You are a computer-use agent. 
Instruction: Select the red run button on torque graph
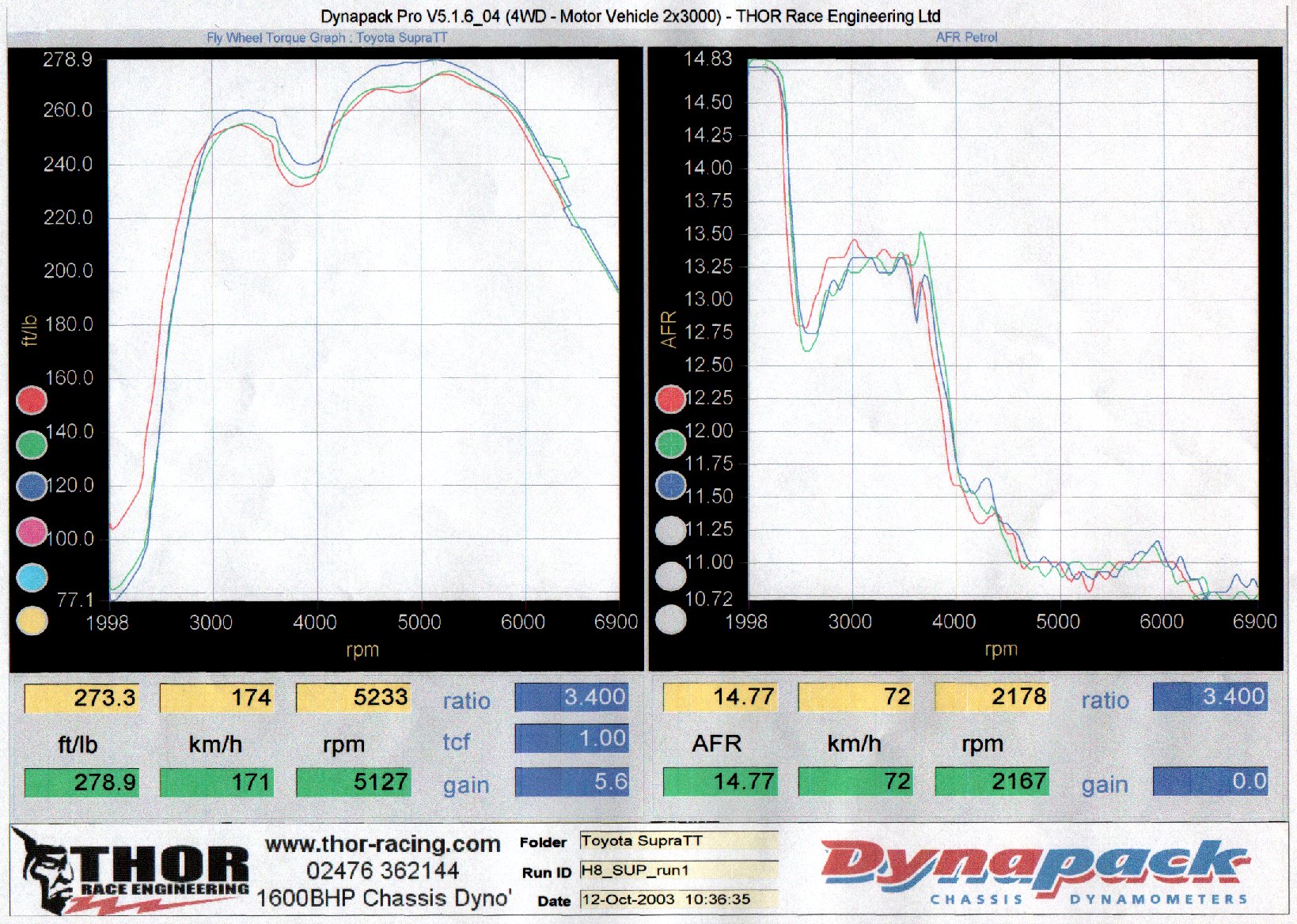[x=32, y=400]
